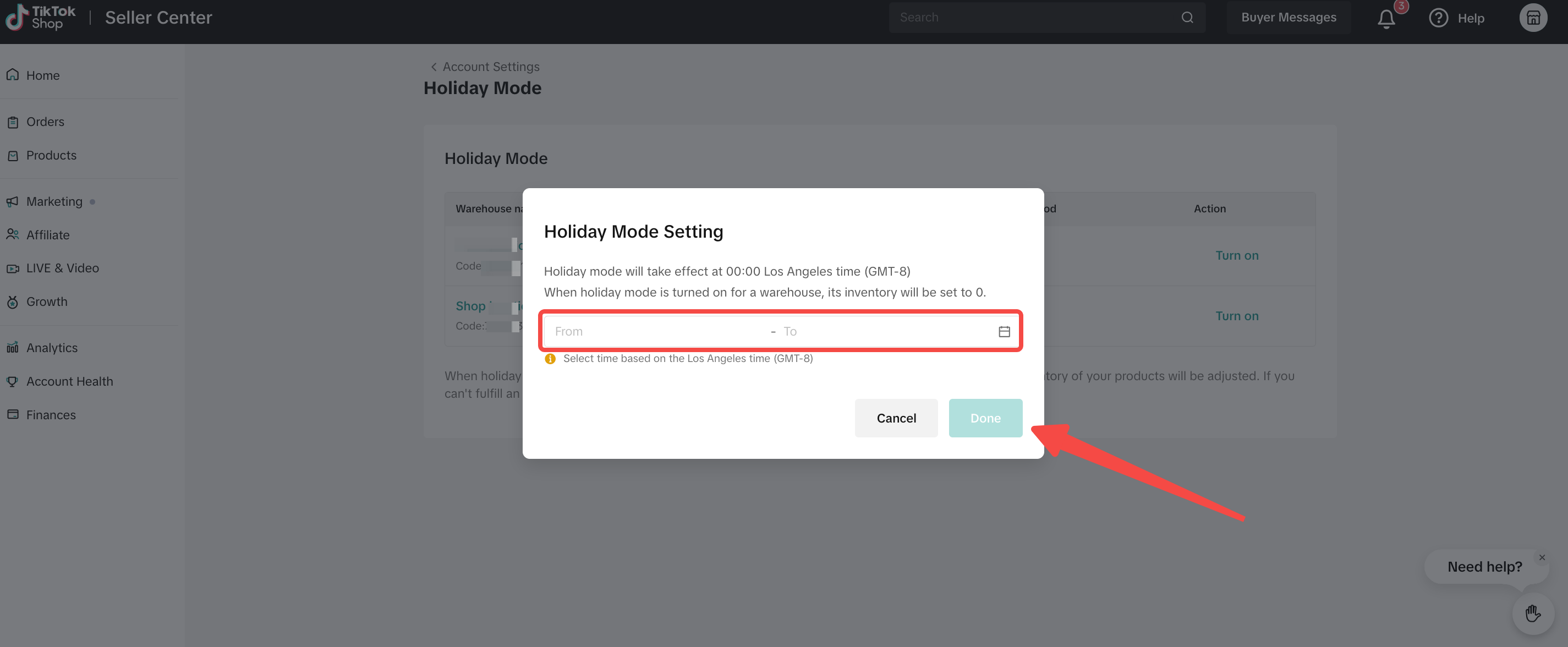Click the TikTok Shop logo

tap(41, 18)
